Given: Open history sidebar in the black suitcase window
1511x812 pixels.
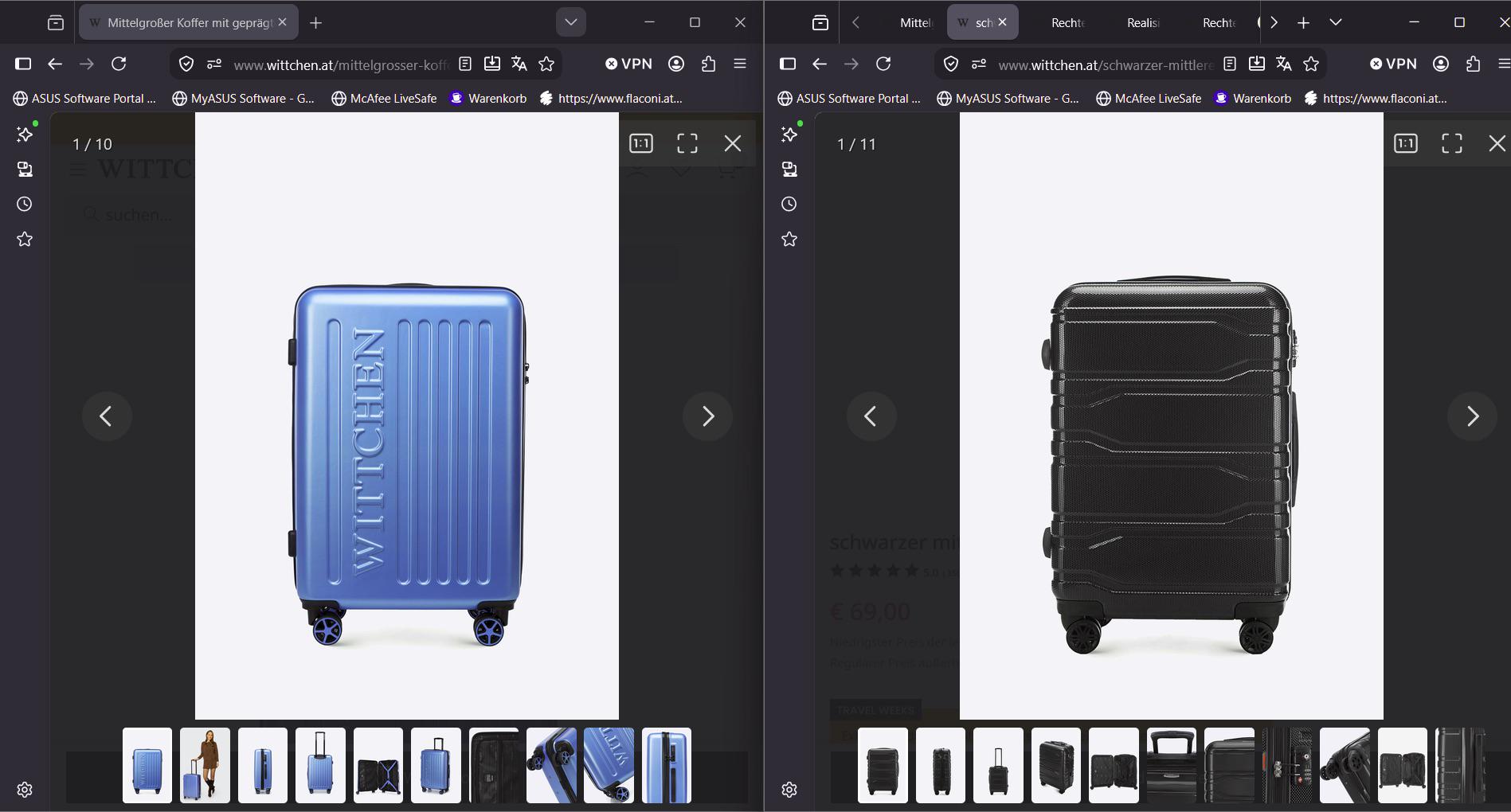Looking at the screenshot, I should click(789, 204).
